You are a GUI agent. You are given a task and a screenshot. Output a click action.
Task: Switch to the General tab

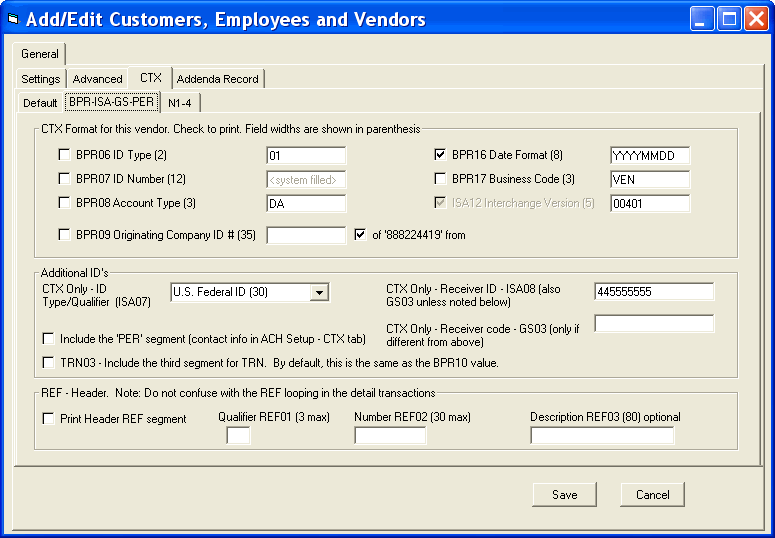(x=40, y=54)
